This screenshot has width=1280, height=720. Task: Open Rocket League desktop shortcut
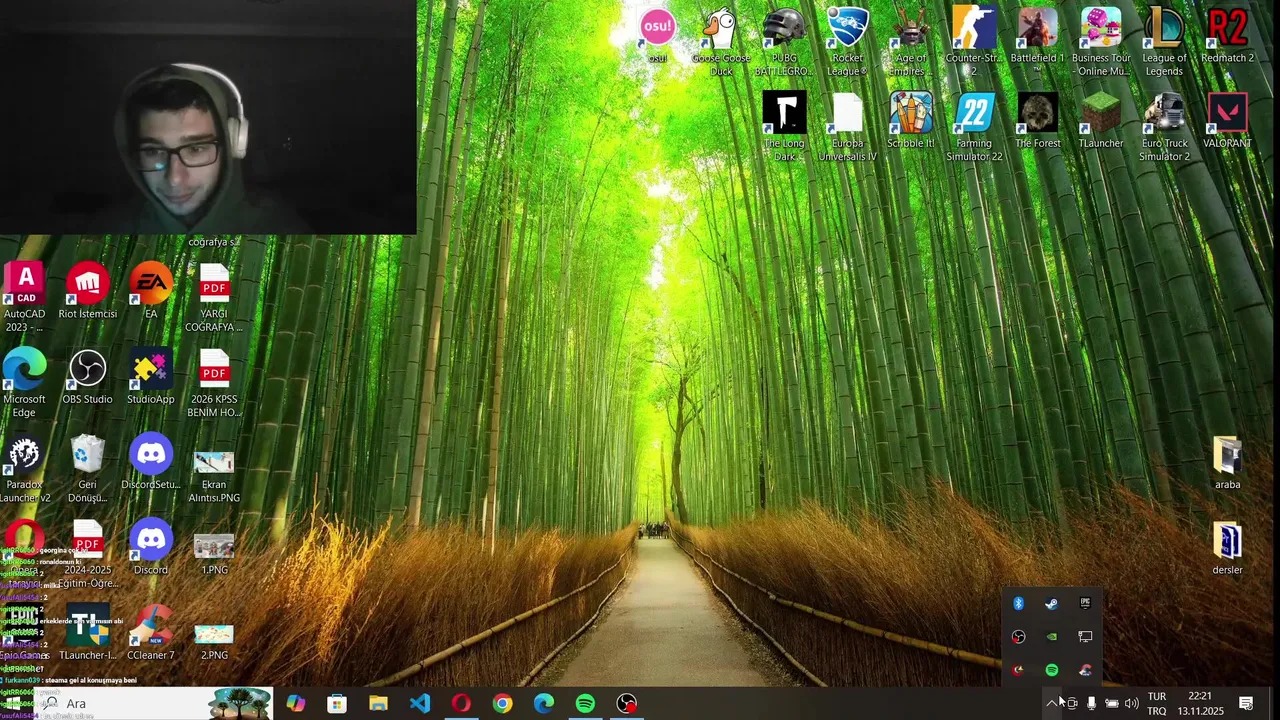[847, 43]
